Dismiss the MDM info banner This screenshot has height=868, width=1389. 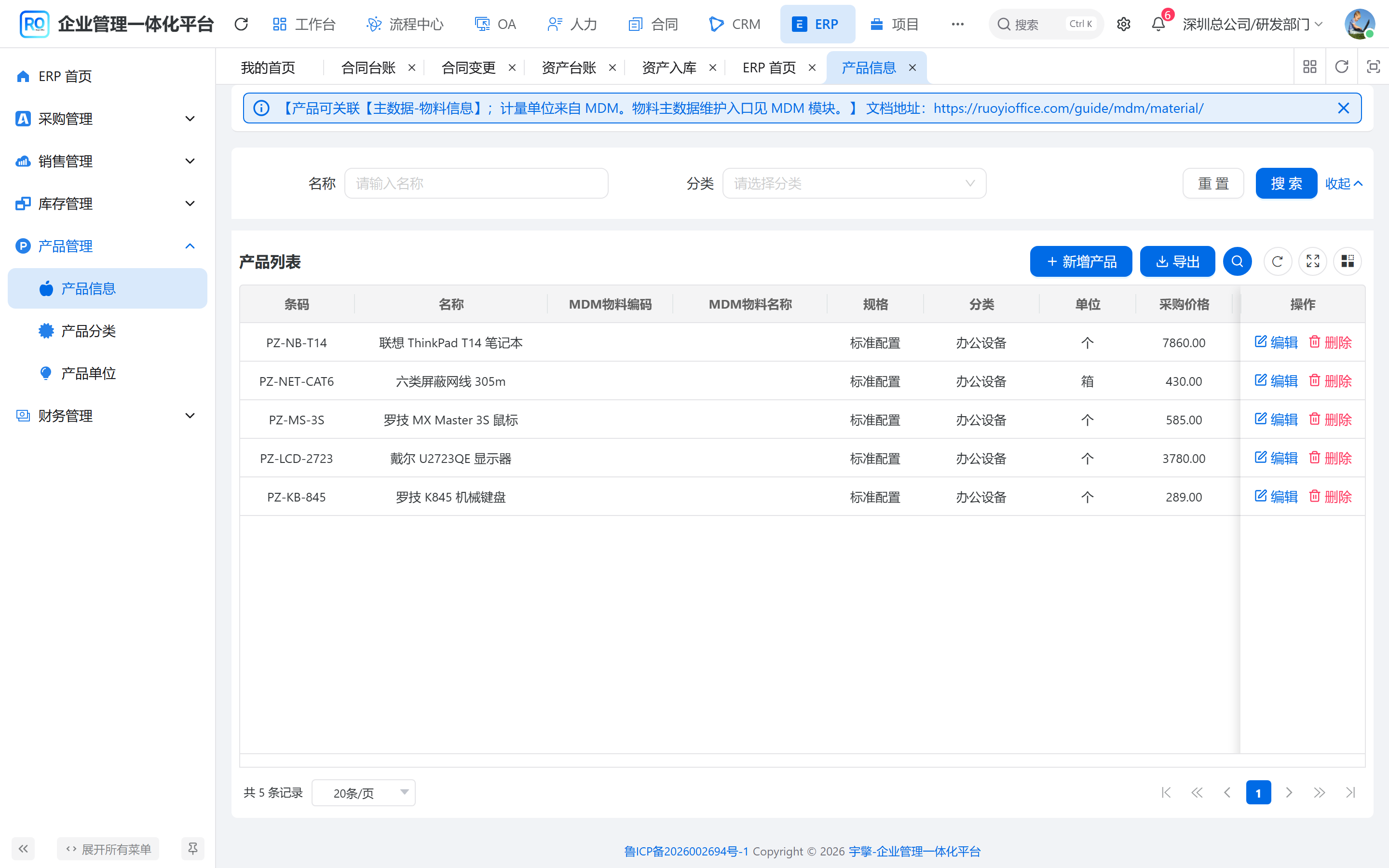click(x=1343, y=108)
